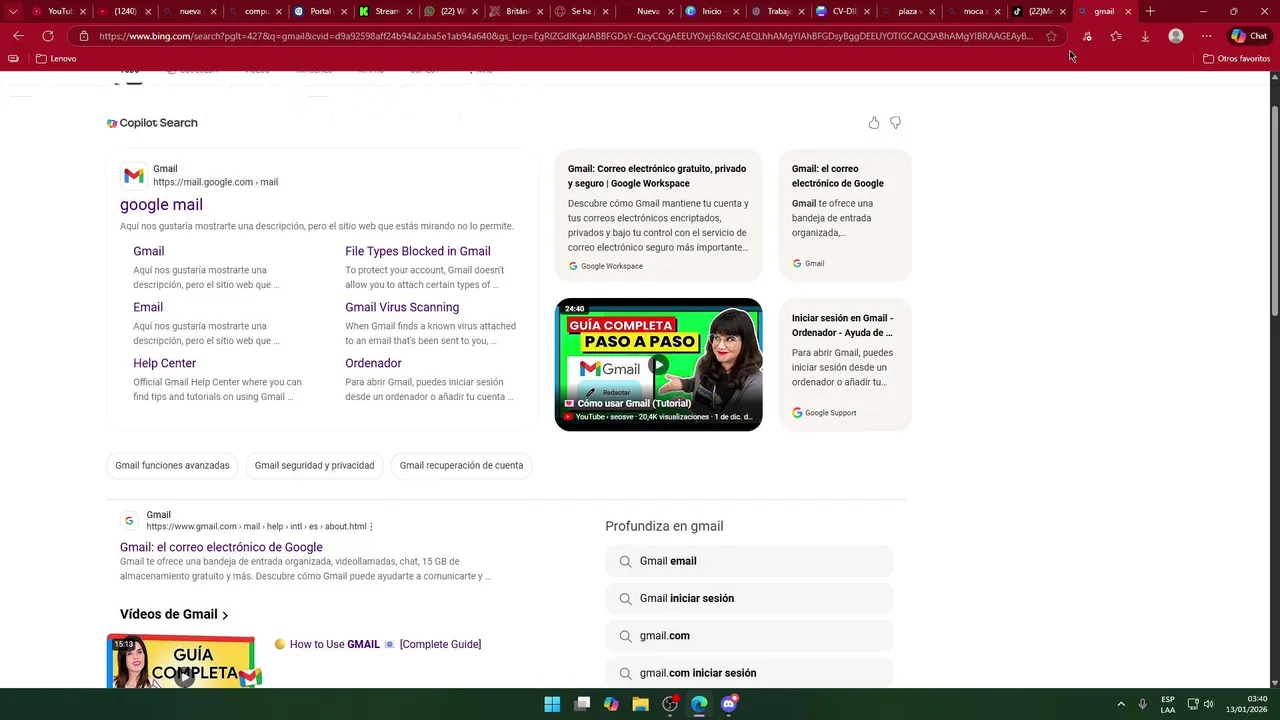Screen dimensions: 1280x720
Task: Add this page to favorites star
Action: coord(1051,36)
